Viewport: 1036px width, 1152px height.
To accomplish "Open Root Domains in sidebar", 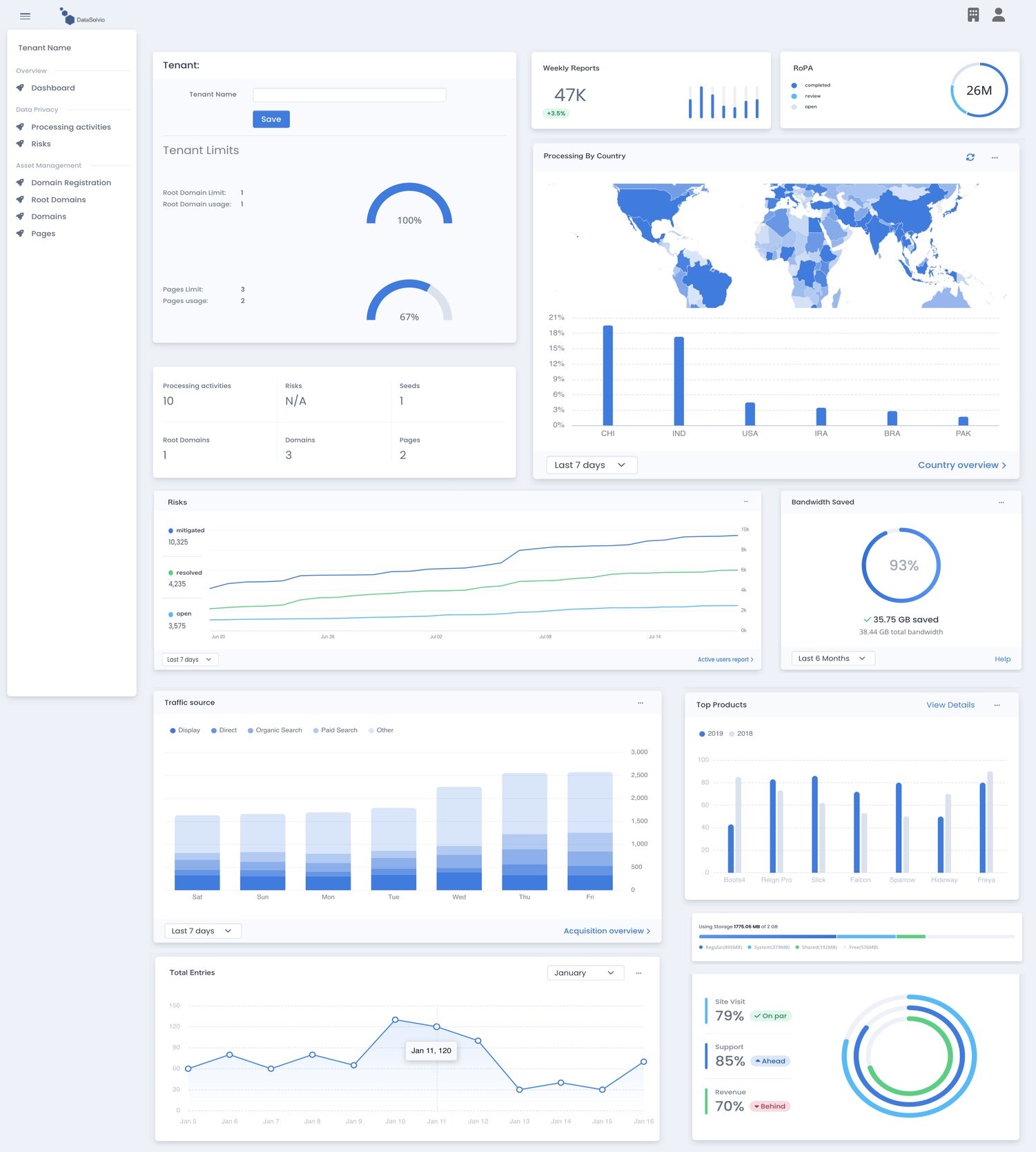I will [59, 199].
